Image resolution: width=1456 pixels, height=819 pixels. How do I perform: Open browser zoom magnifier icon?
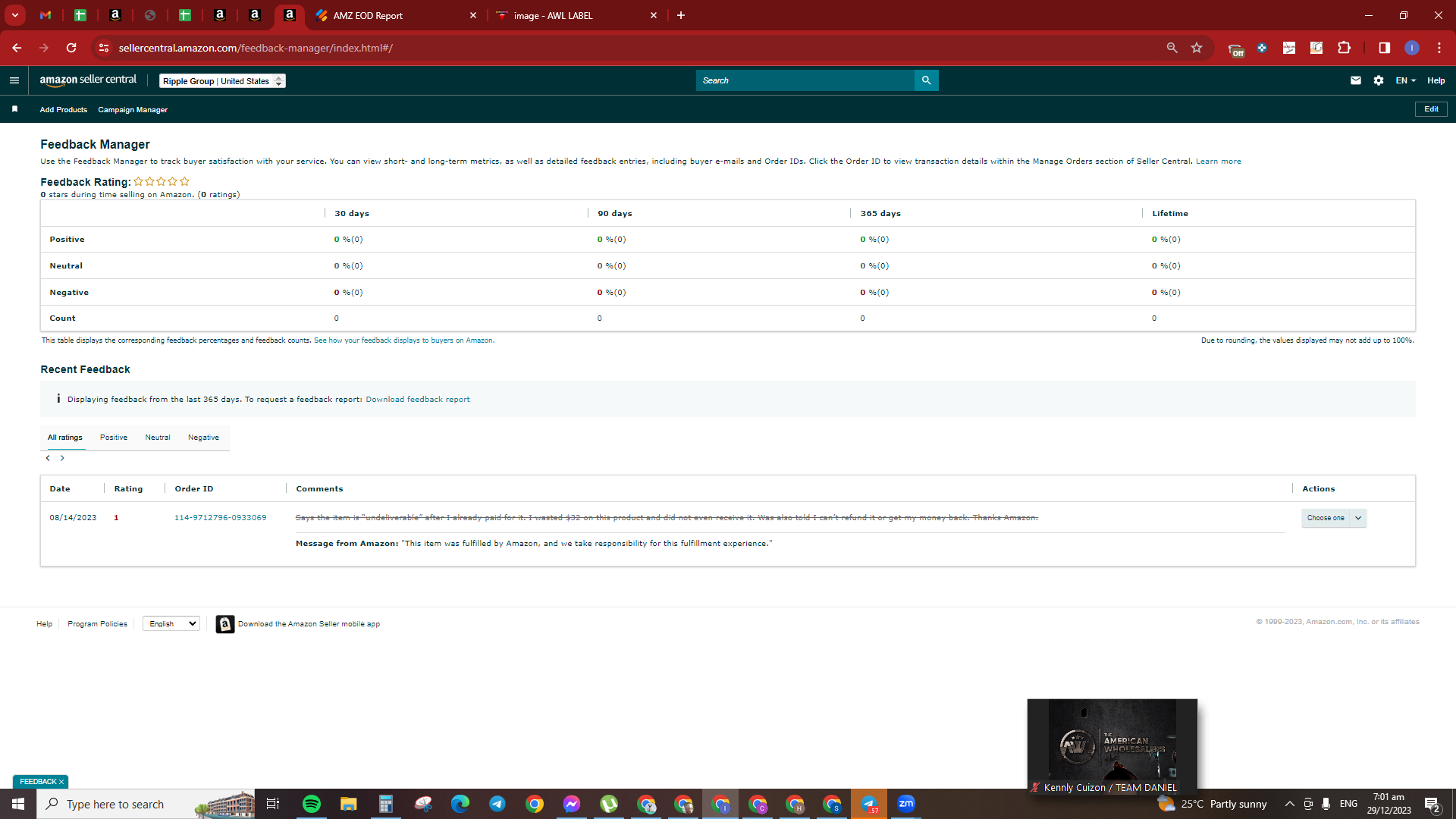point(1172,48)
